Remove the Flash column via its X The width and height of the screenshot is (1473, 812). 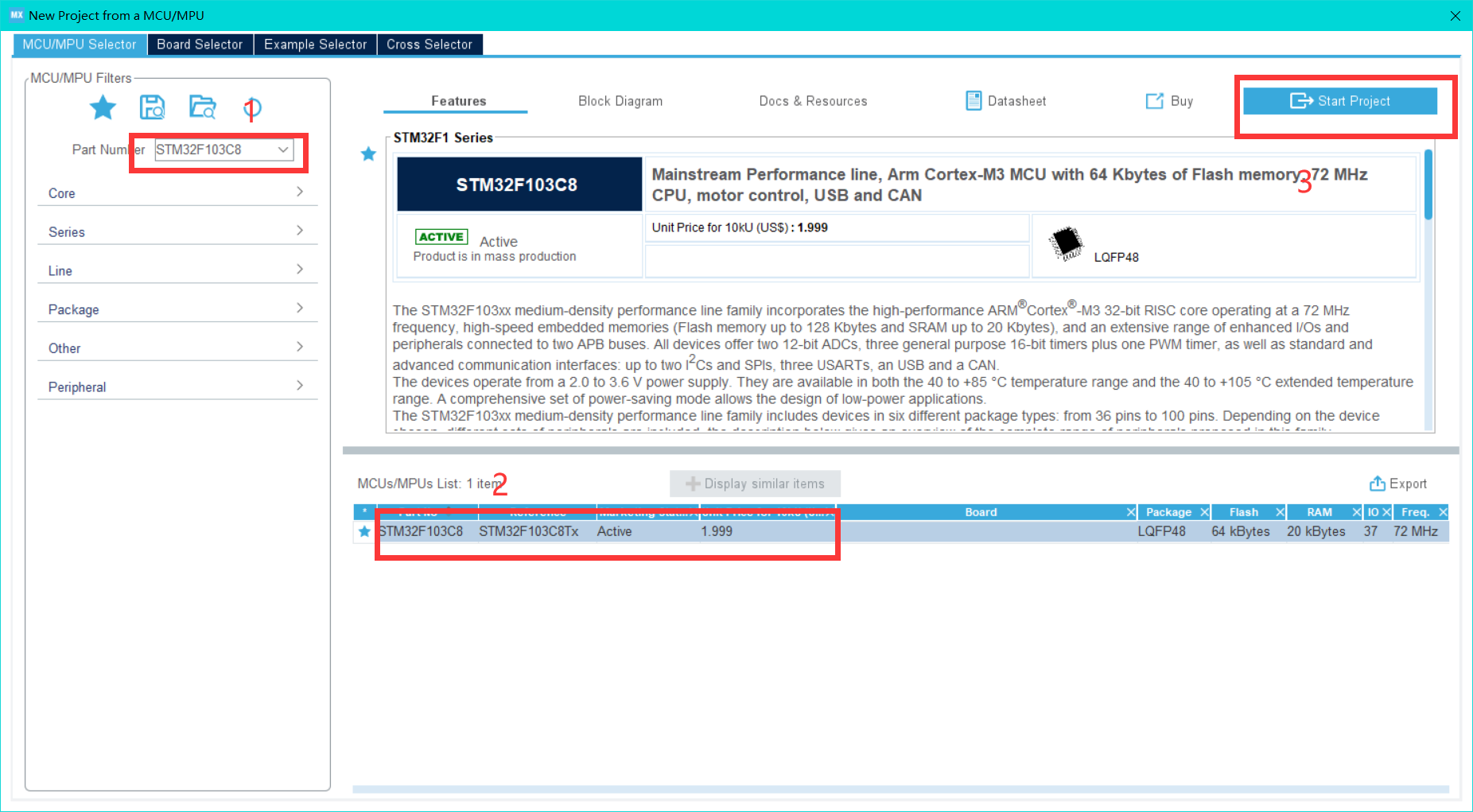(x=1280, y=512)
